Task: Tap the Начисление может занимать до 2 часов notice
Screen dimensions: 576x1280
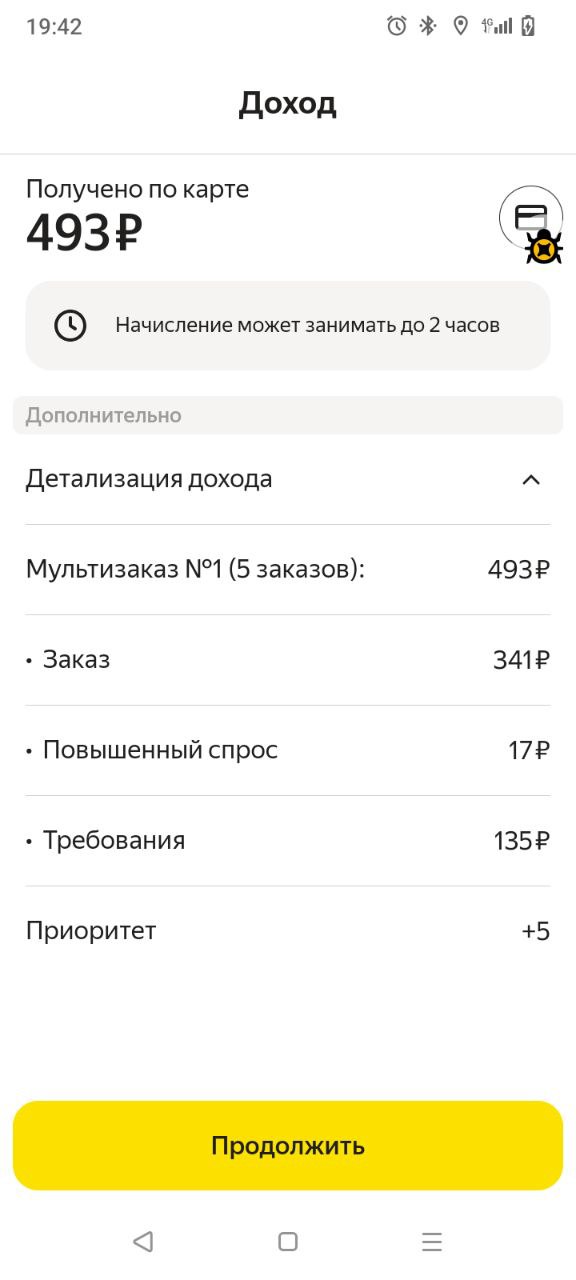Action: click(x=288, y=325)
